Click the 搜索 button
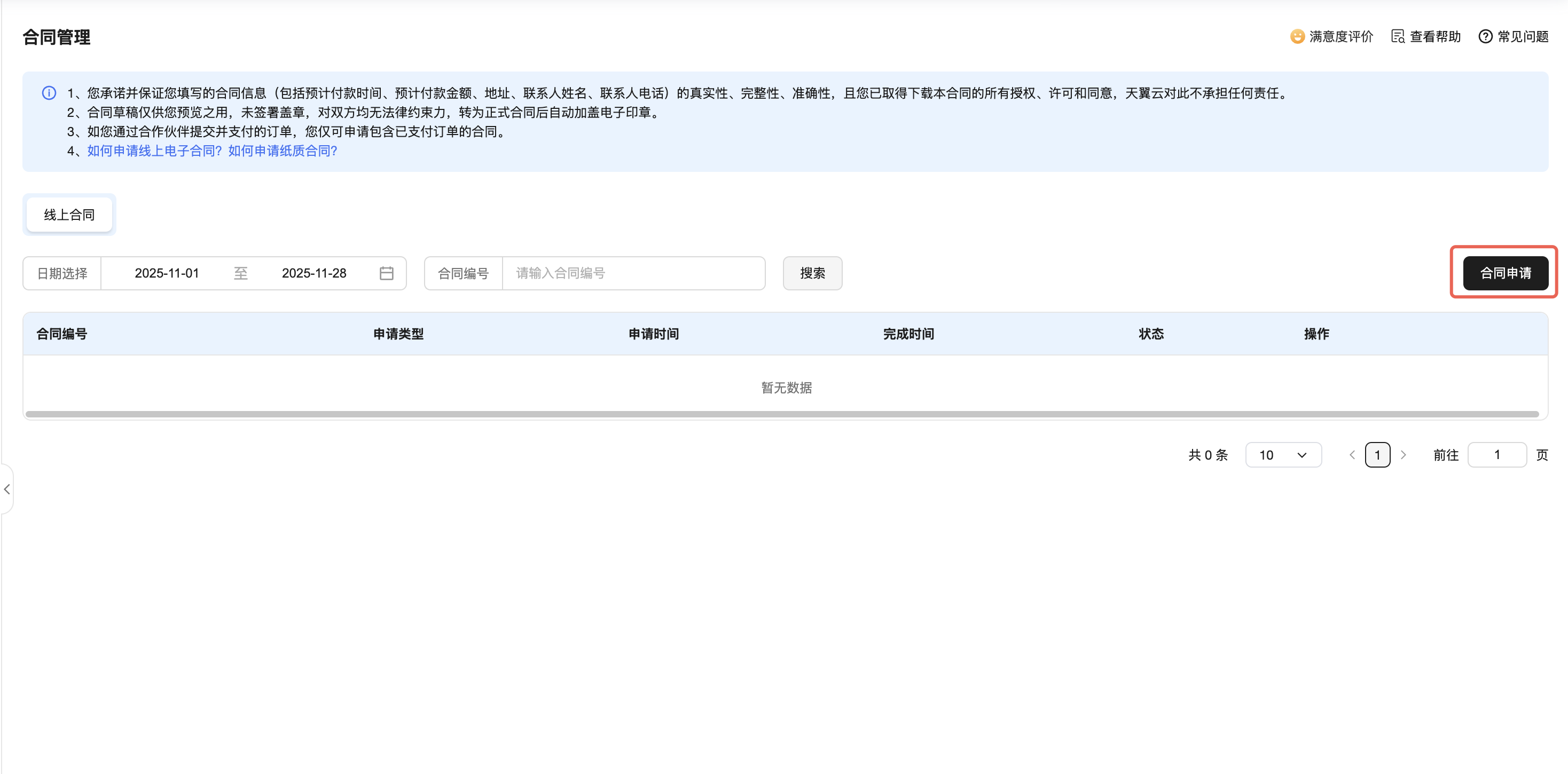The image size is (1568, 774). [812, 273]
